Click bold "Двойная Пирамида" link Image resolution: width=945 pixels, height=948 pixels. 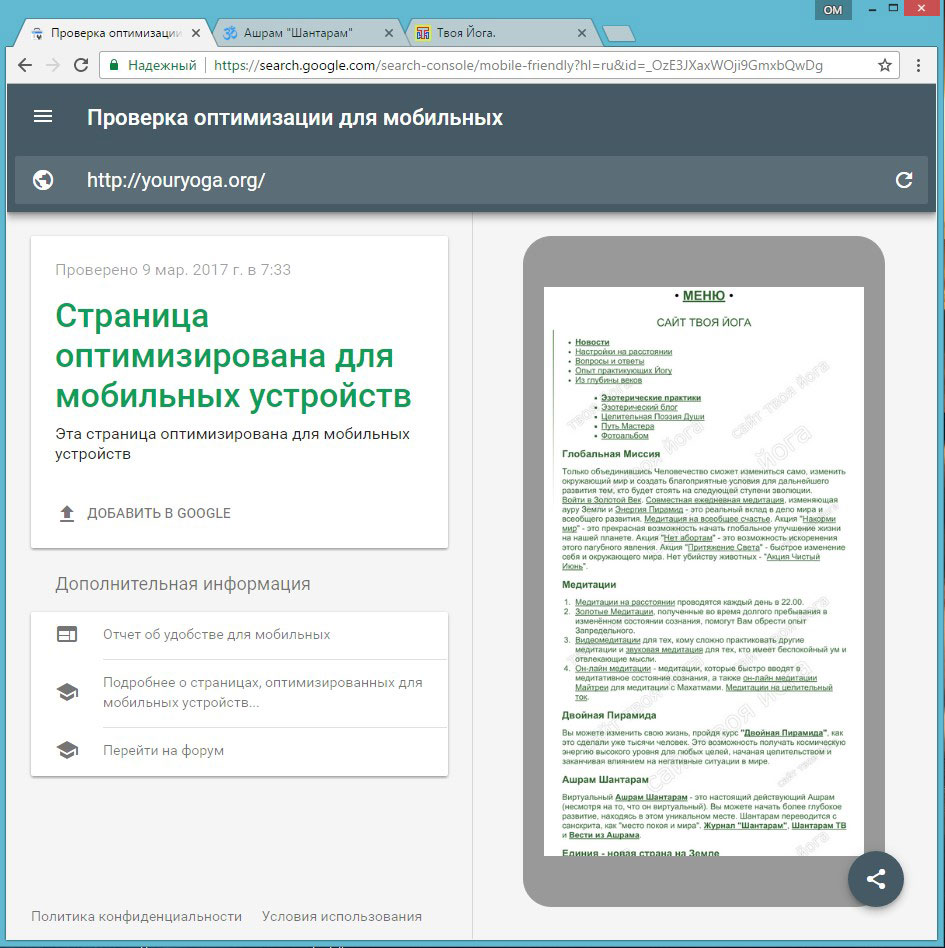tap(784, 733)
